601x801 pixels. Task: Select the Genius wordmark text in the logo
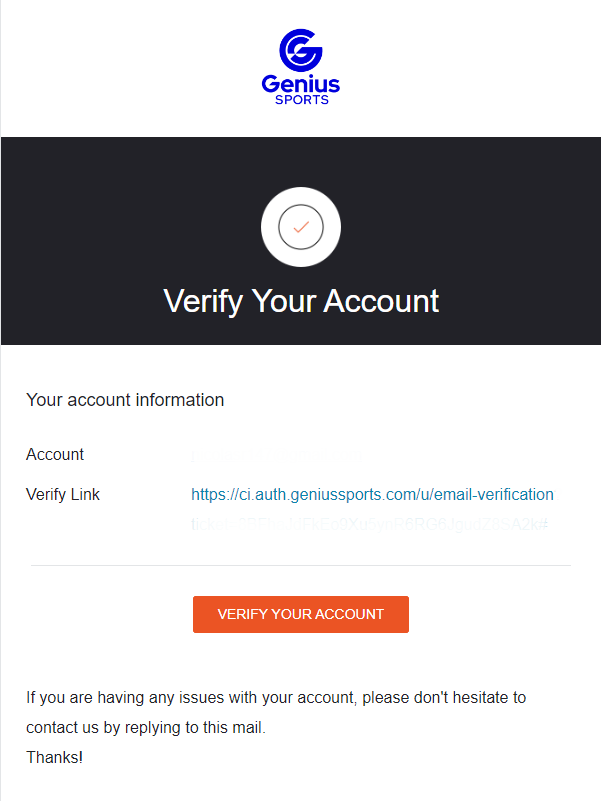tap(300, 84)
